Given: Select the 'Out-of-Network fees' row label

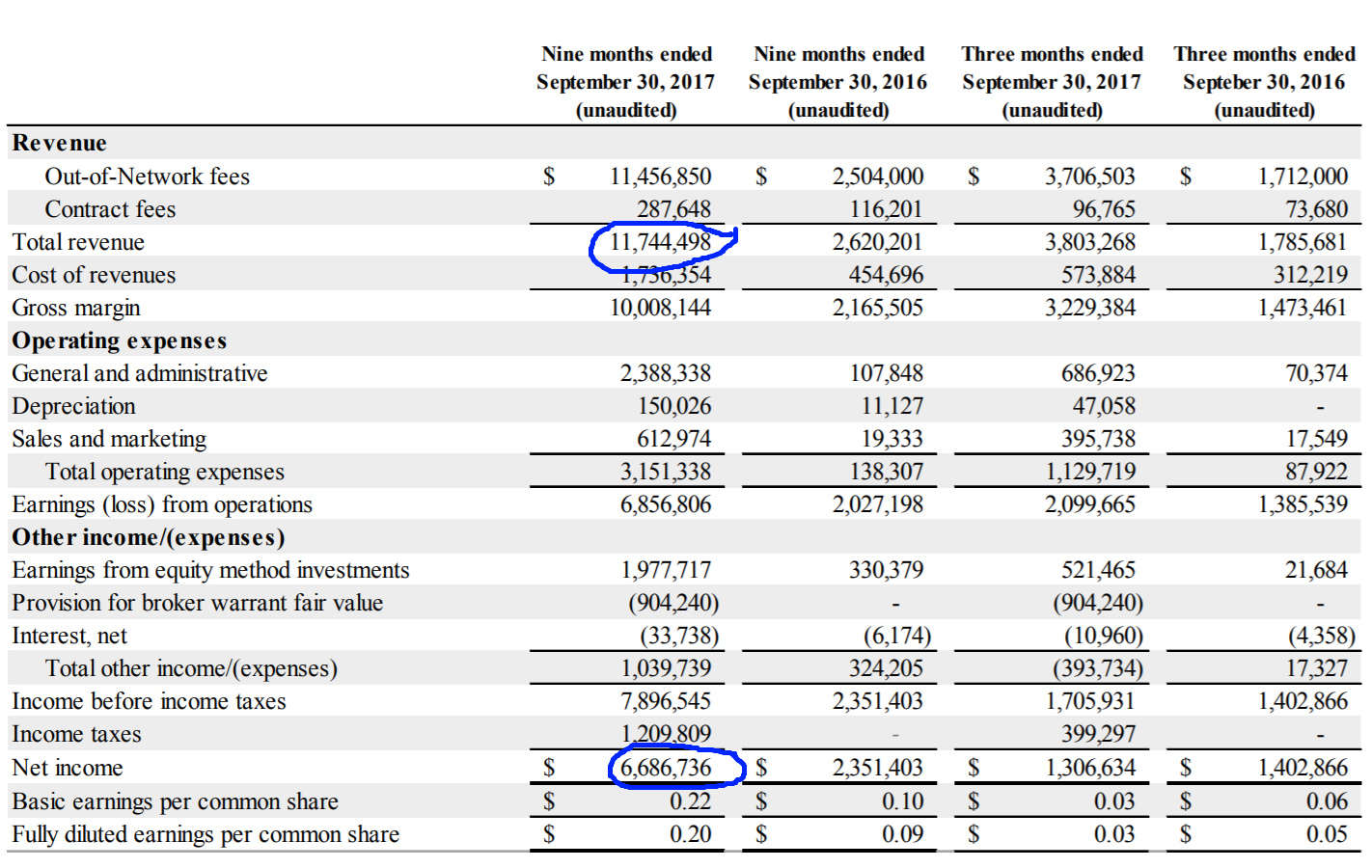Looking at the screenshot, I should [x=147, y=176].
